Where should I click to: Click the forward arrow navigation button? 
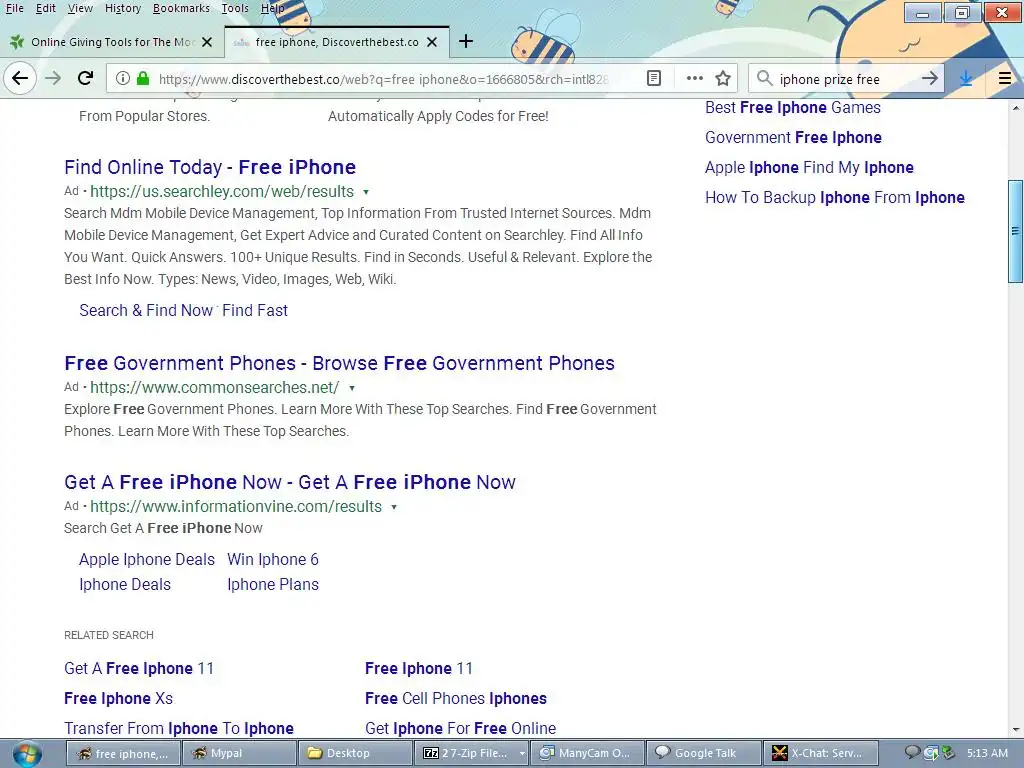pos(53,79)
